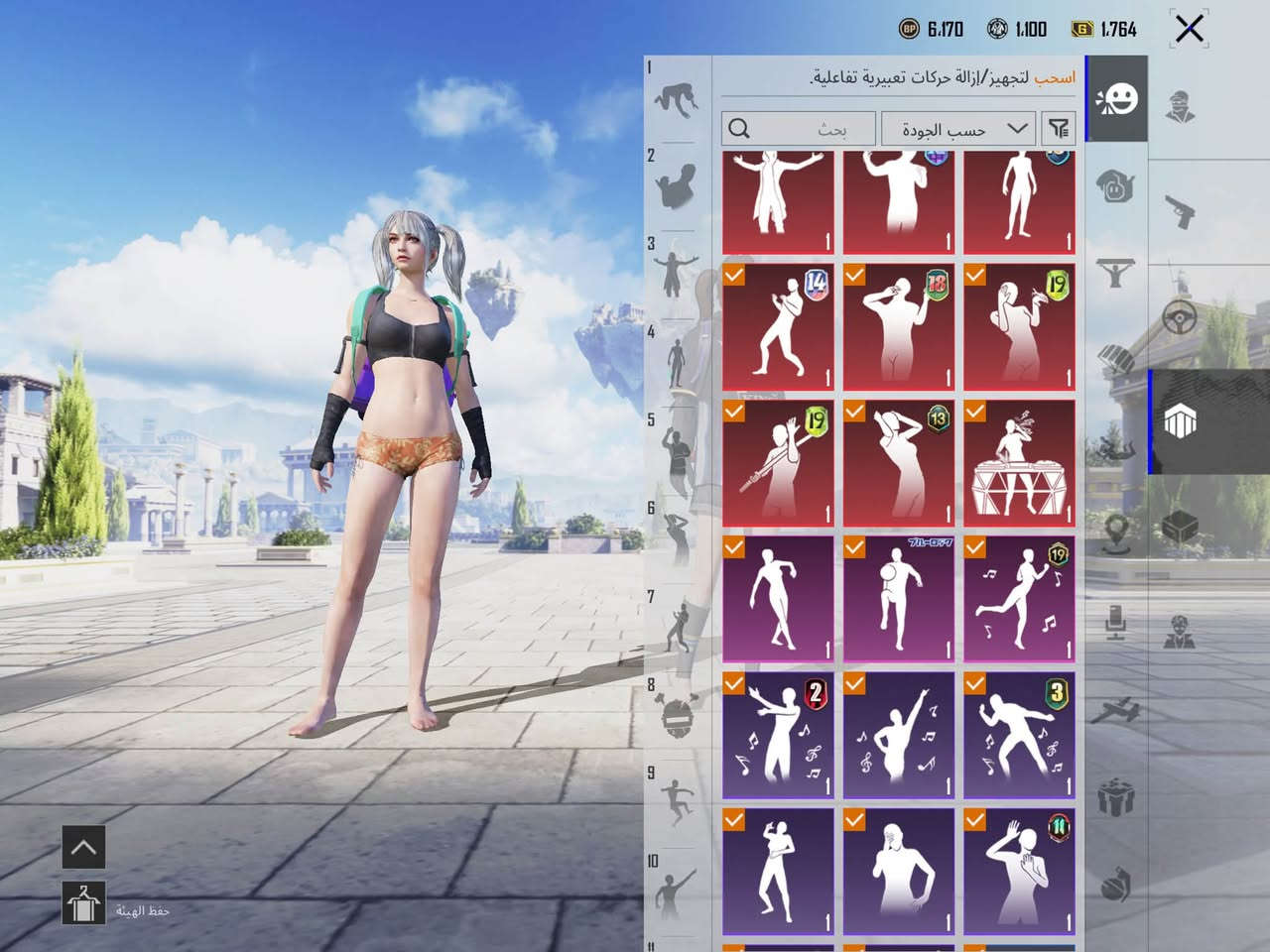The image size is (1270, 952).
Task: Close the inventory with X button
Action: (x=1190, y=29)
